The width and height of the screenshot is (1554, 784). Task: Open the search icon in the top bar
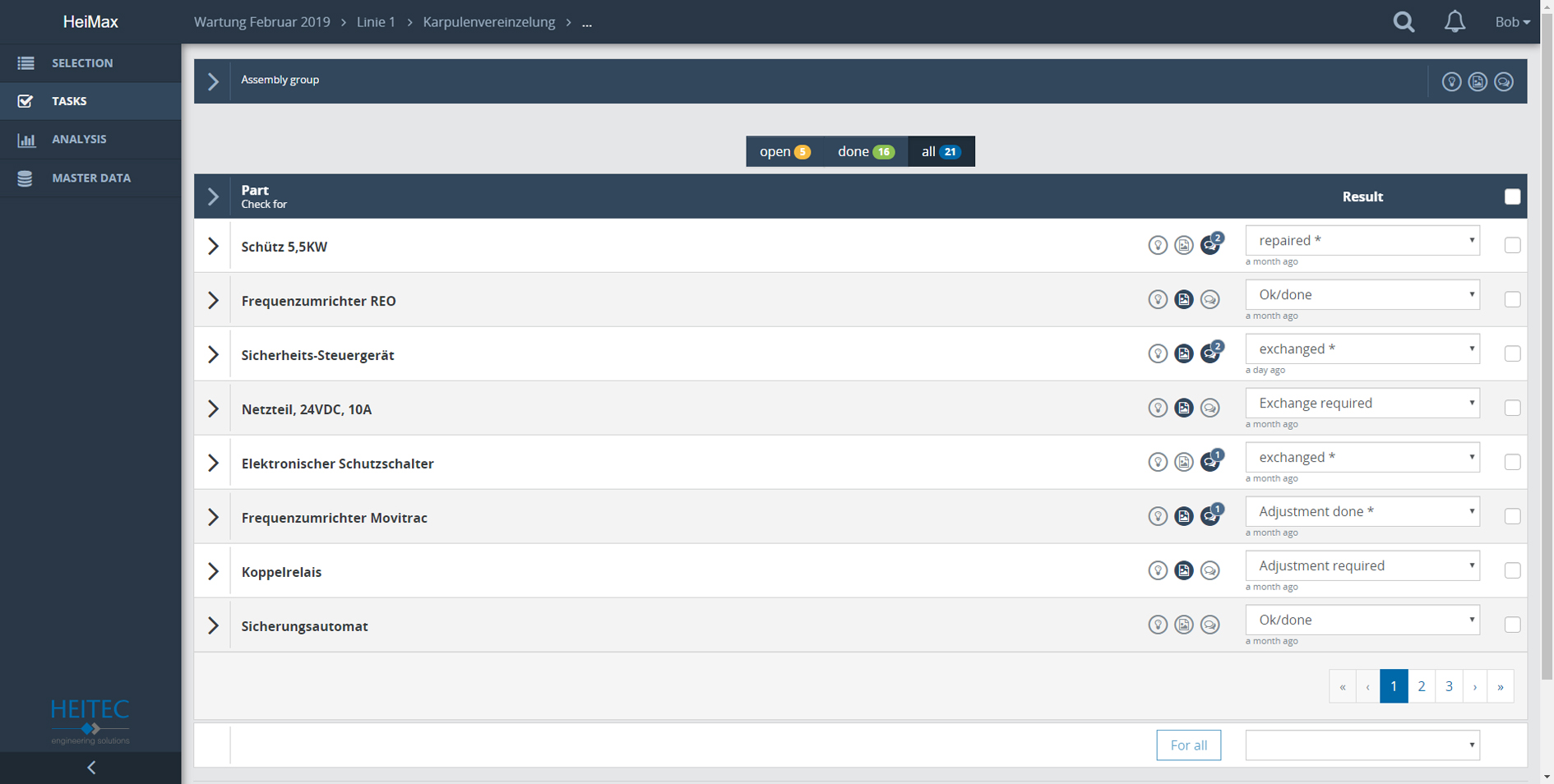(1404, 22)
